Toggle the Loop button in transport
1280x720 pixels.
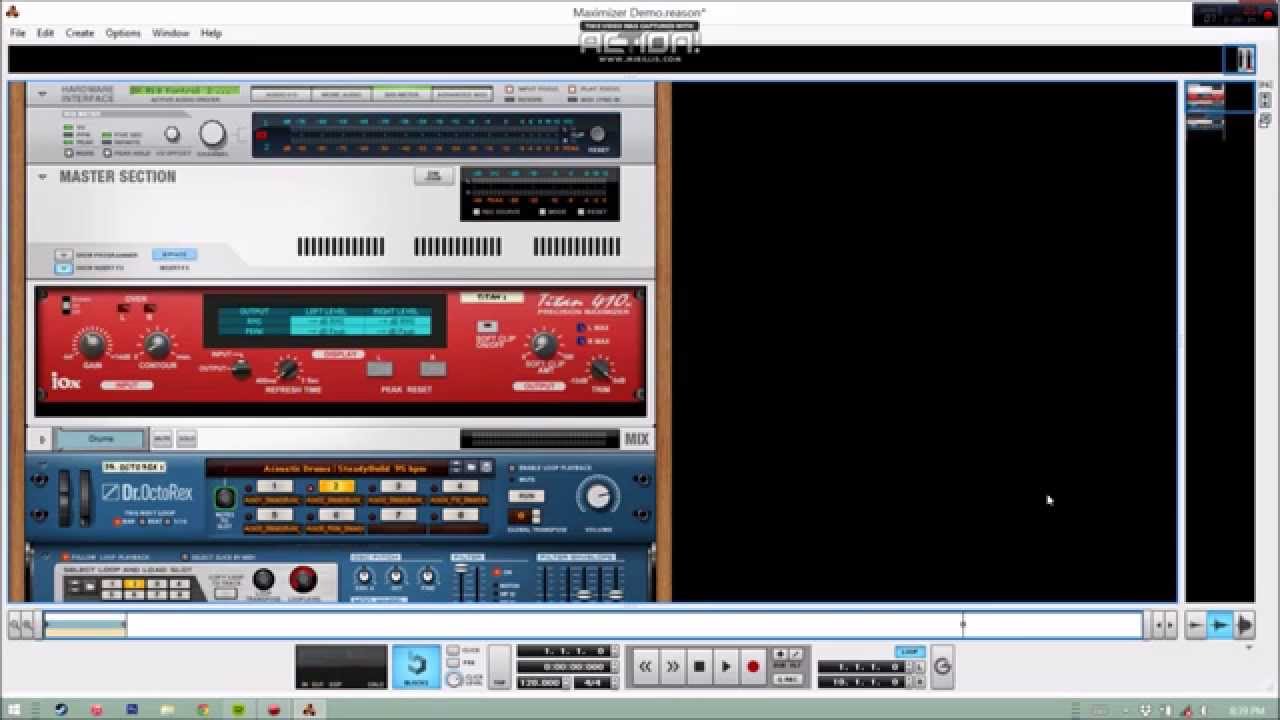pos(909,652)
